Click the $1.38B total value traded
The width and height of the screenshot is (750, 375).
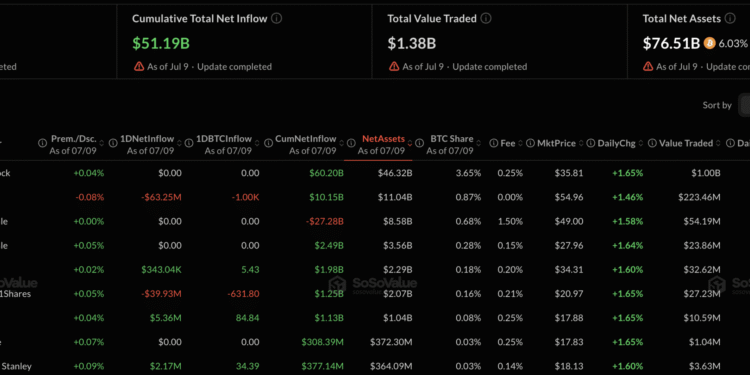pos(412,44)
